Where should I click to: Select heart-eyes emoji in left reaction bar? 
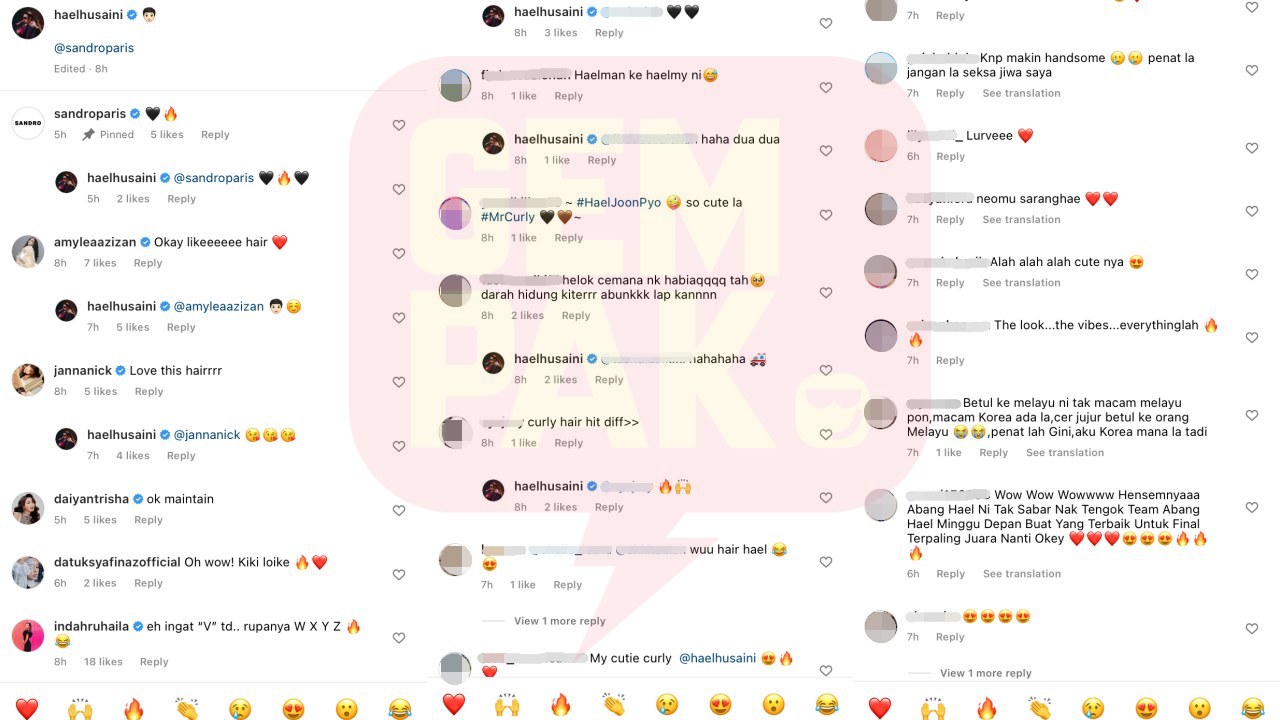293,708
